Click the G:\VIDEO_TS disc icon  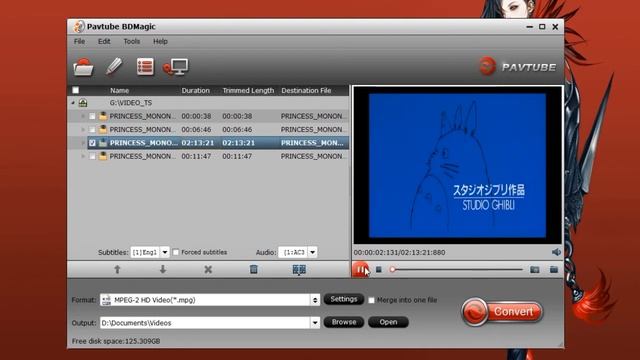point(83,103)
